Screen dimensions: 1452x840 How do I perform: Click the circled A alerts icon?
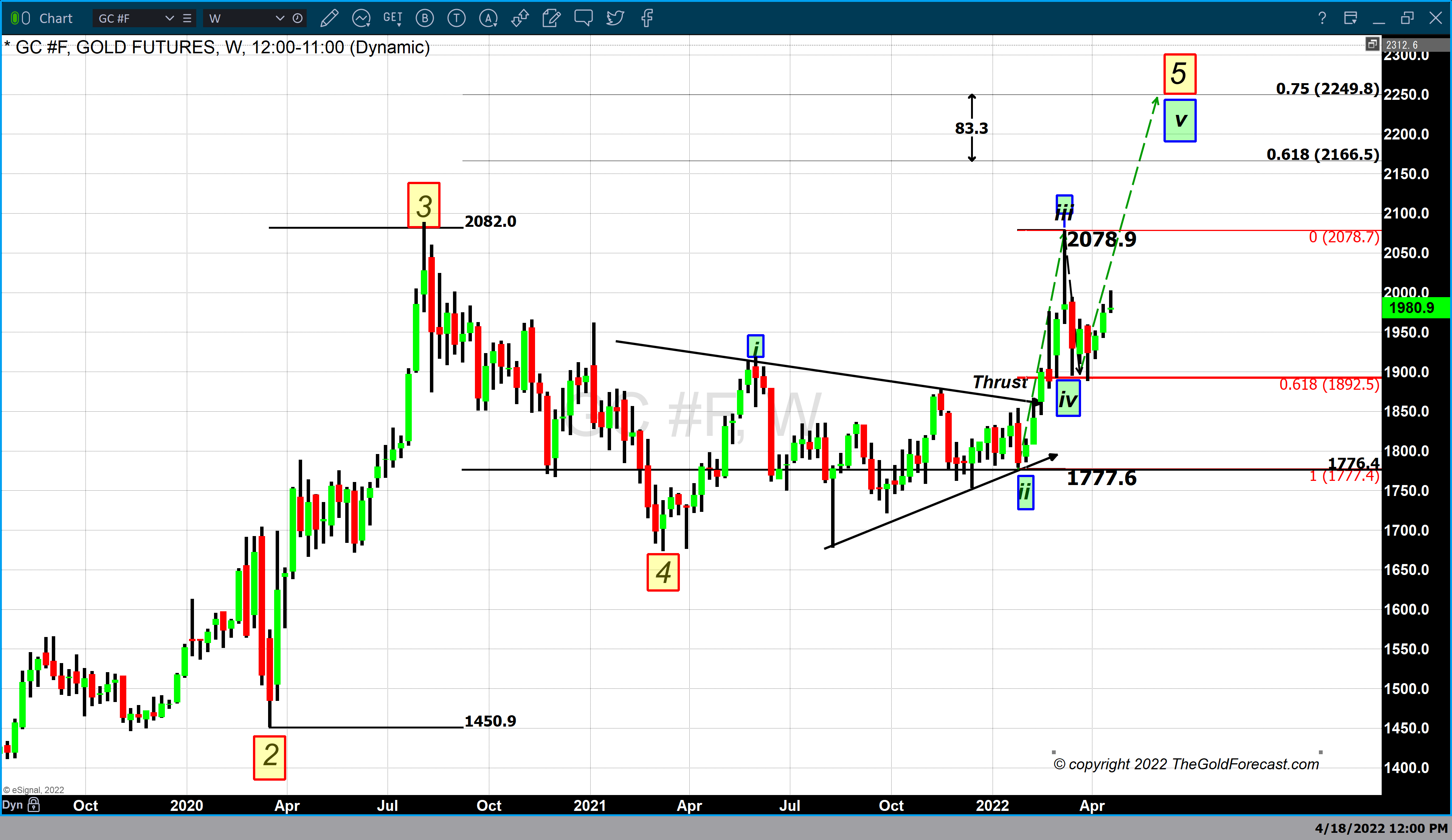pos(488,19)
